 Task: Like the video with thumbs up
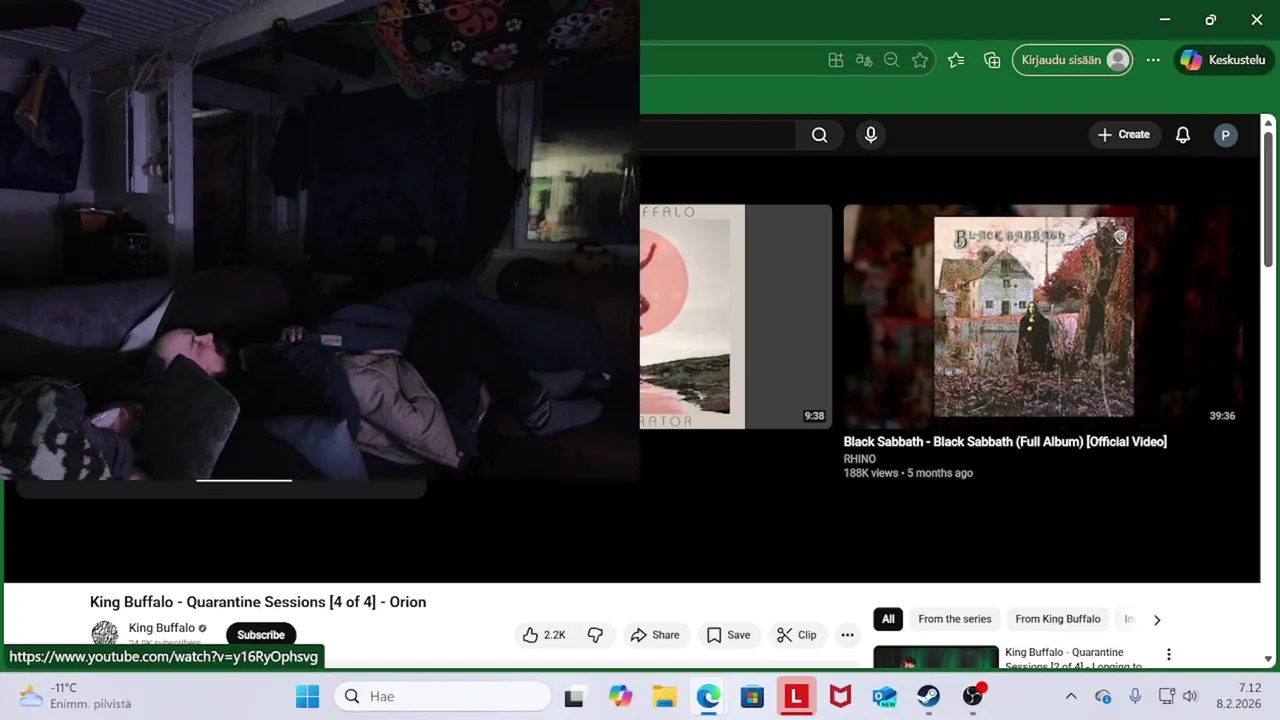[x=544, y=635]
